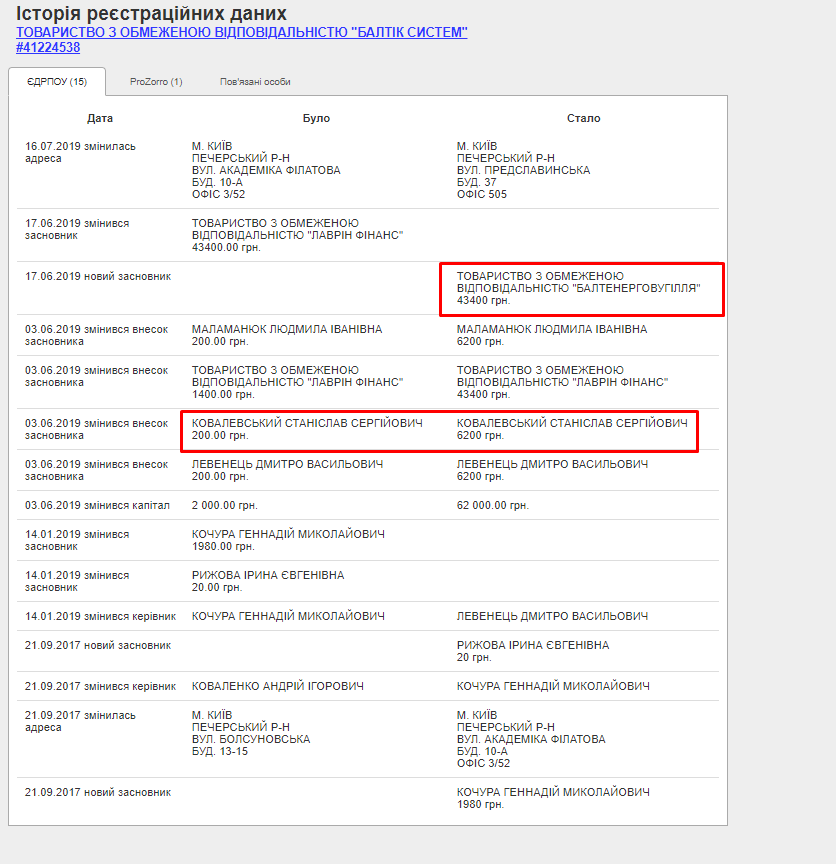
Task: Open the Пов'язані особи tab
Action: [x=255, y=82]
